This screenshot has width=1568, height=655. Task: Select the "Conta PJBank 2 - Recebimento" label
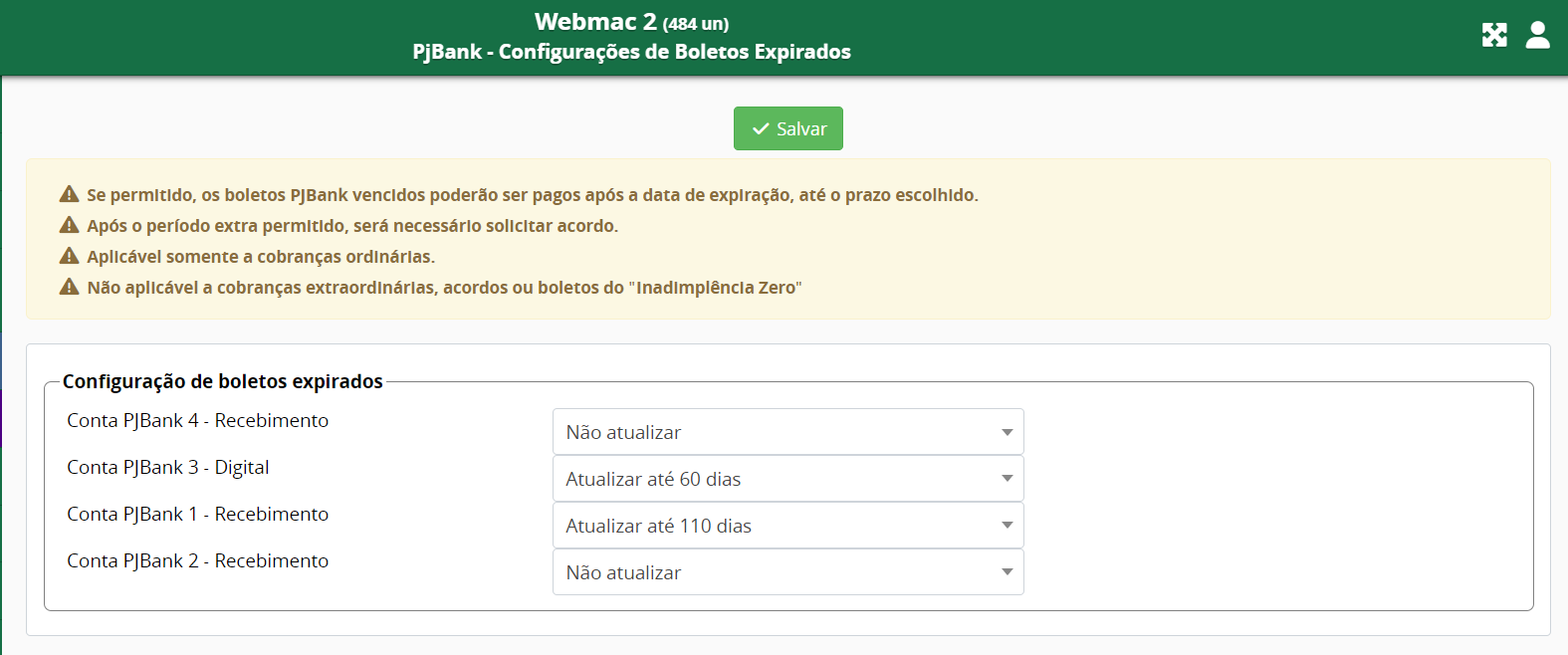coord(197,560)
